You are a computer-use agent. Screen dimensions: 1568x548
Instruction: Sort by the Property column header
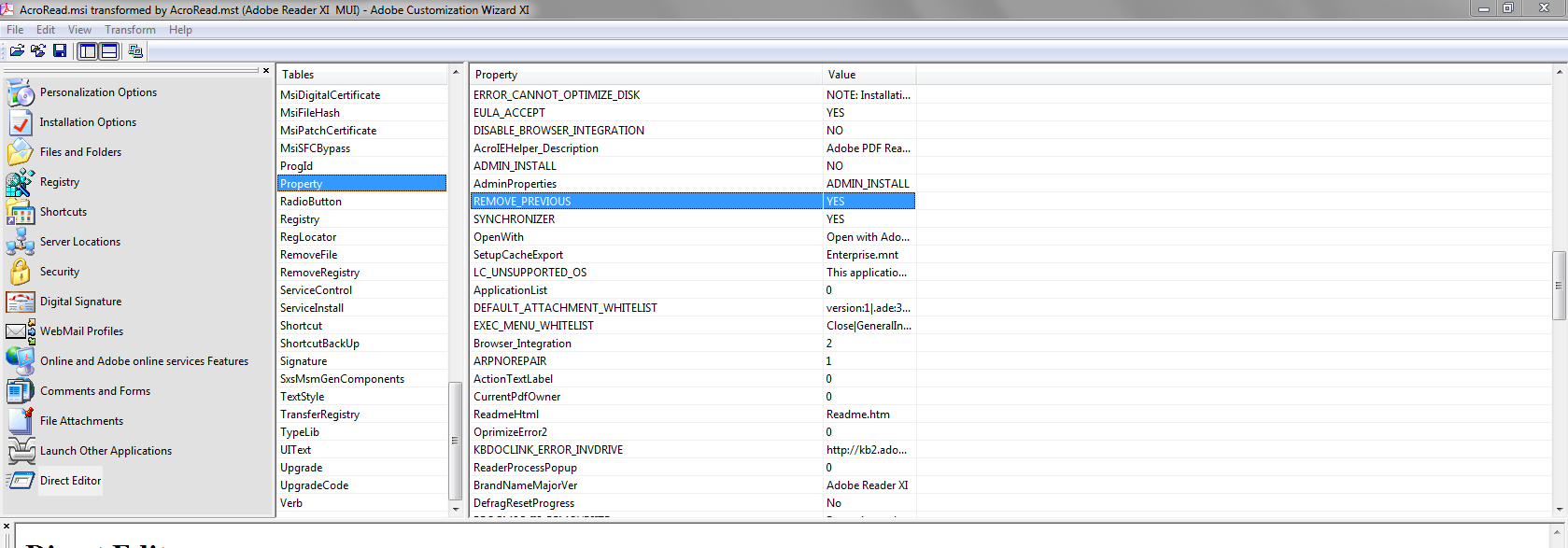coord(646,75)
